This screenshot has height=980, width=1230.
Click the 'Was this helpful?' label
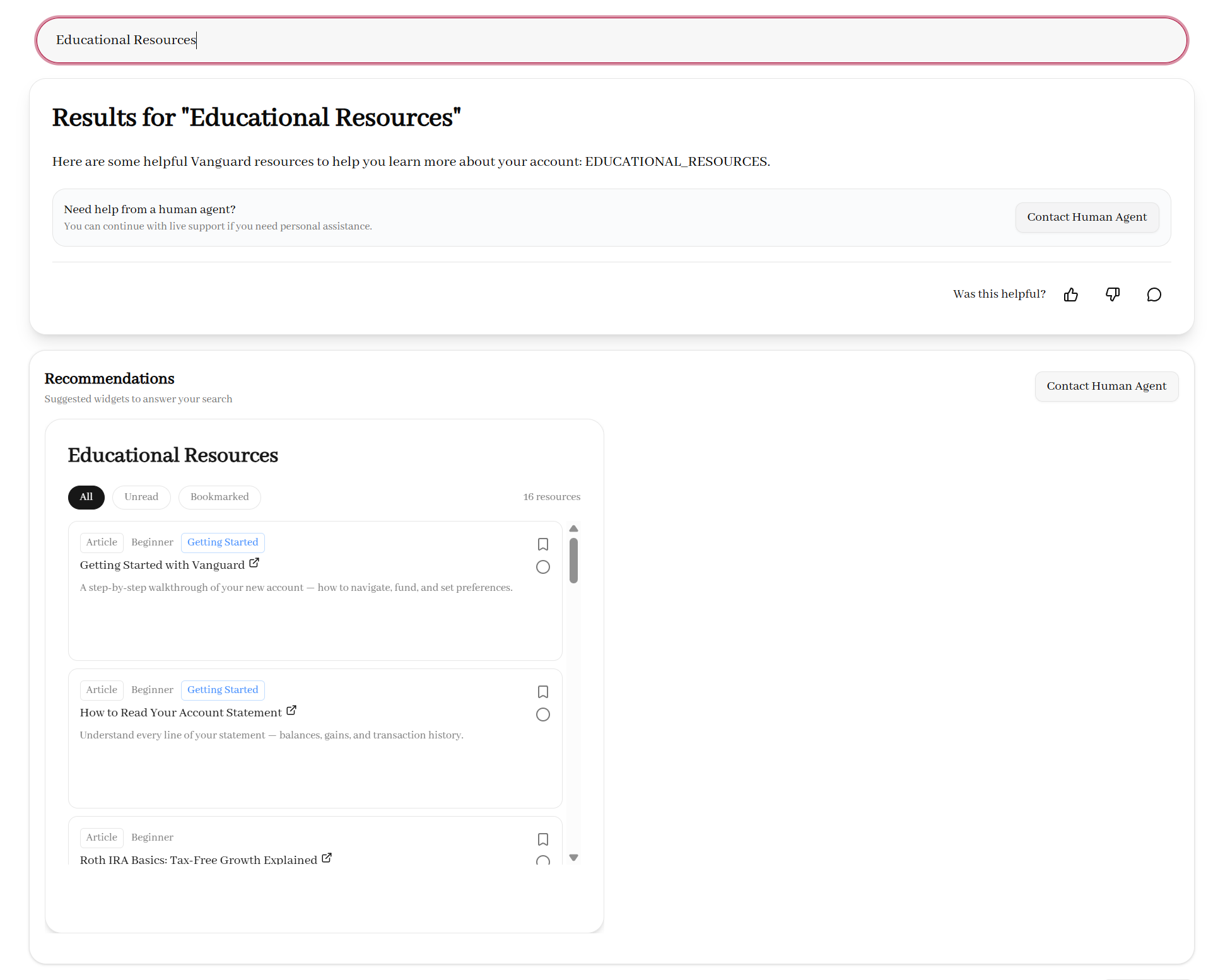coord(999,294)
